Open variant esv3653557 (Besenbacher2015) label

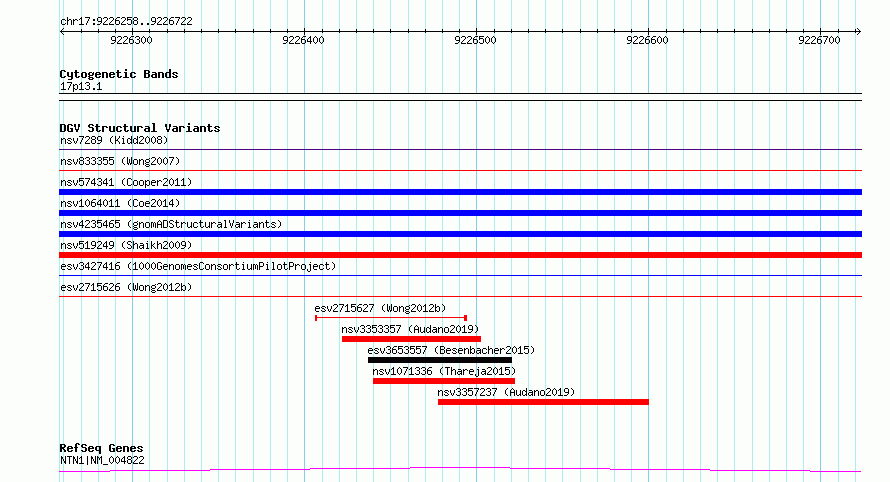(x=451, y=350)
